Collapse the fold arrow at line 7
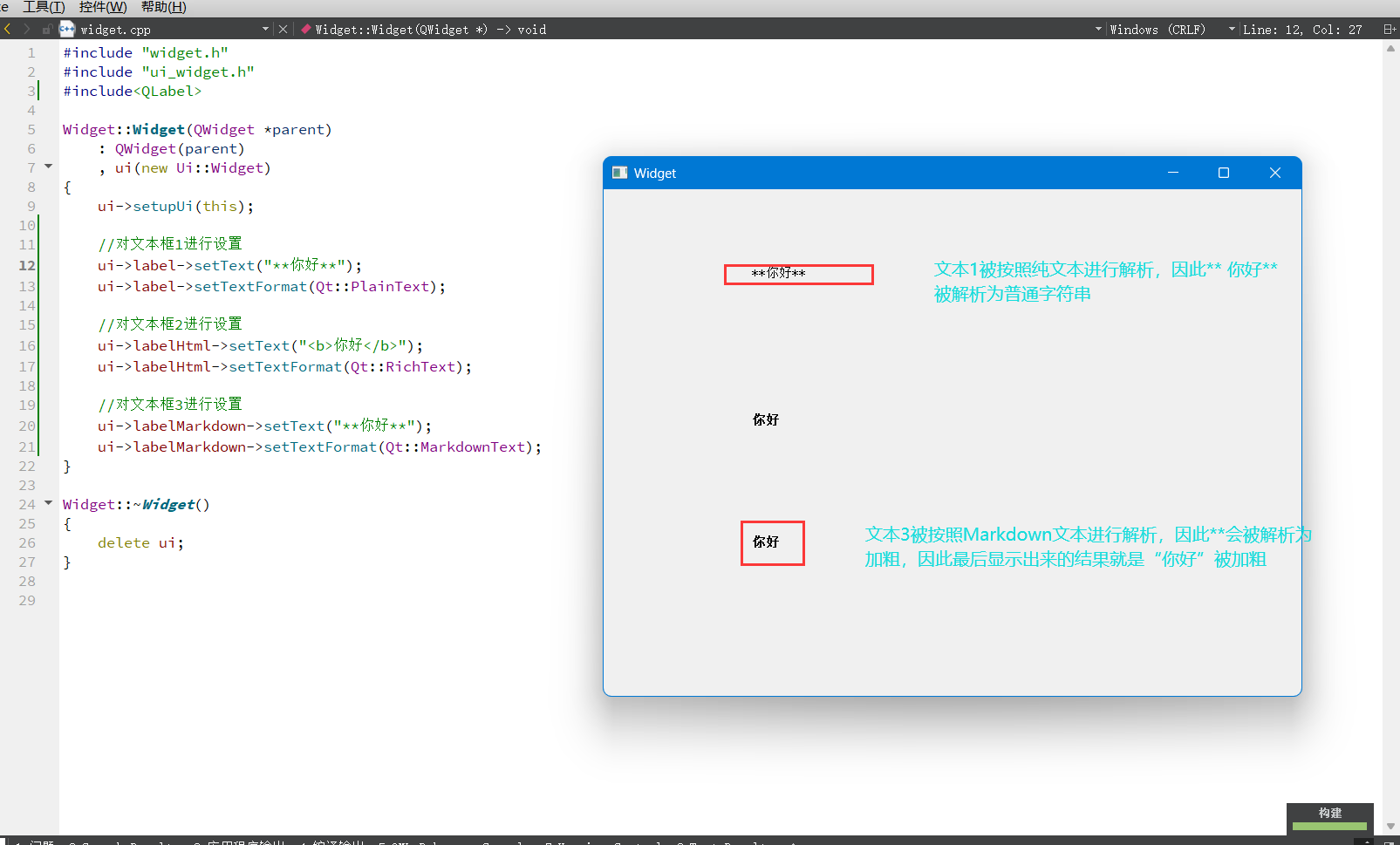 49,166
